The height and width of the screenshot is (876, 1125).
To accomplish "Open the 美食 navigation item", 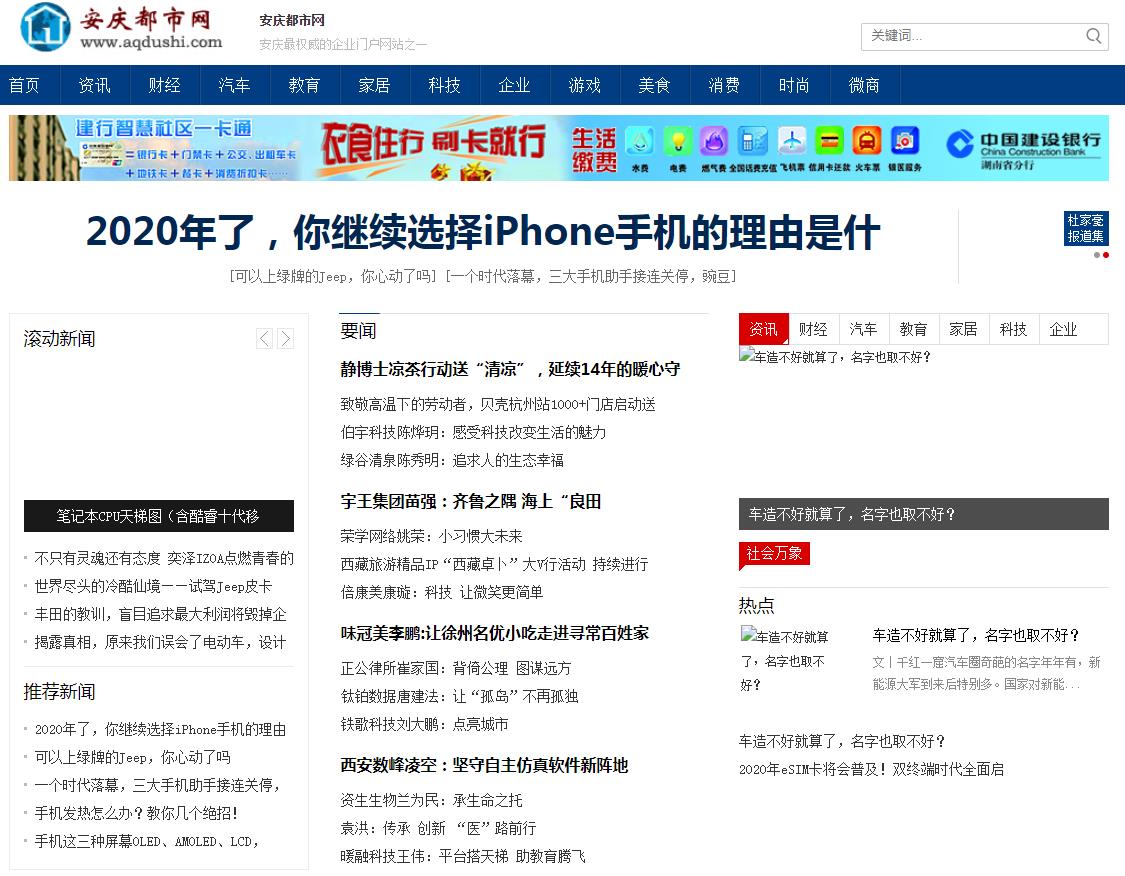I will [x=654, y=85].
